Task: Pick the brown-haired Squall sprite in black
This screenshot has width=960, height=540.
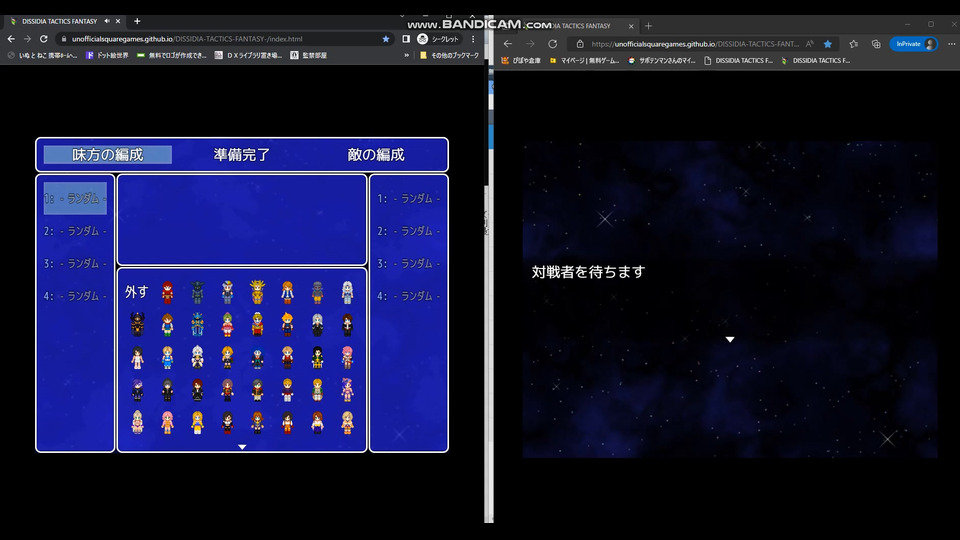Action: (347, 325)
